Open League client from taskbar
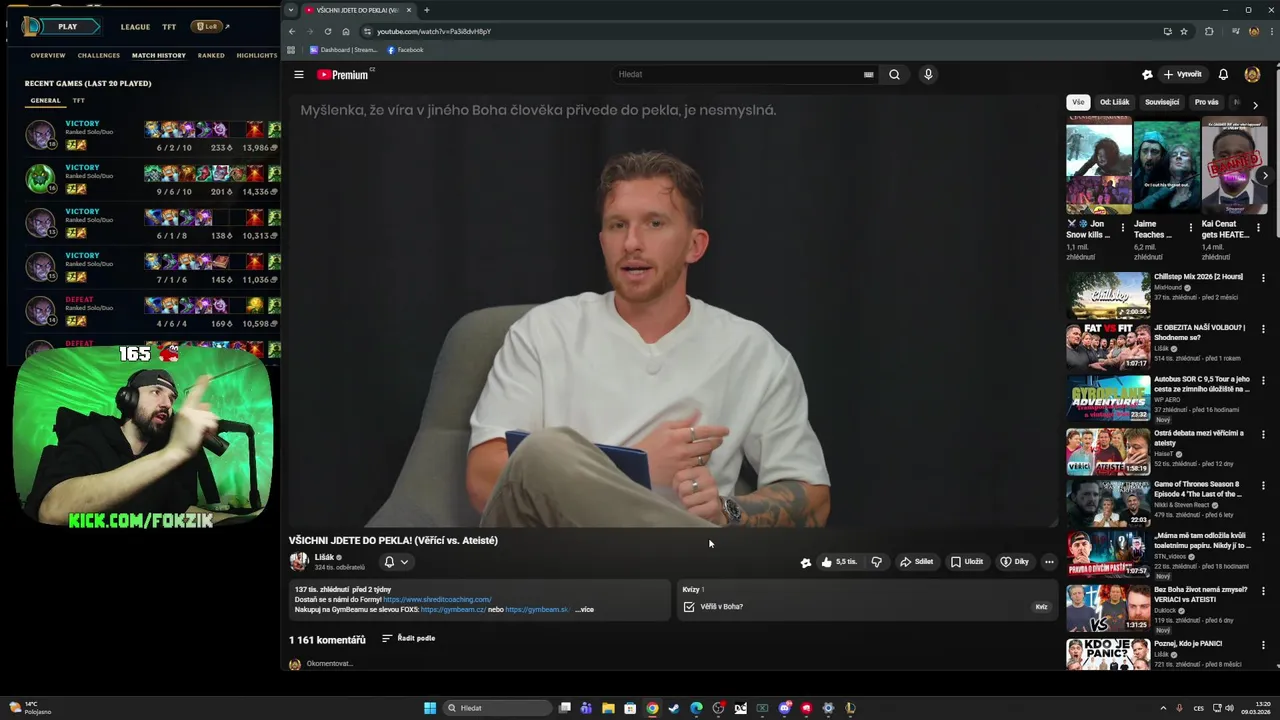The width and height of the screenshot is (1280, 720). (x=850, y=708)
